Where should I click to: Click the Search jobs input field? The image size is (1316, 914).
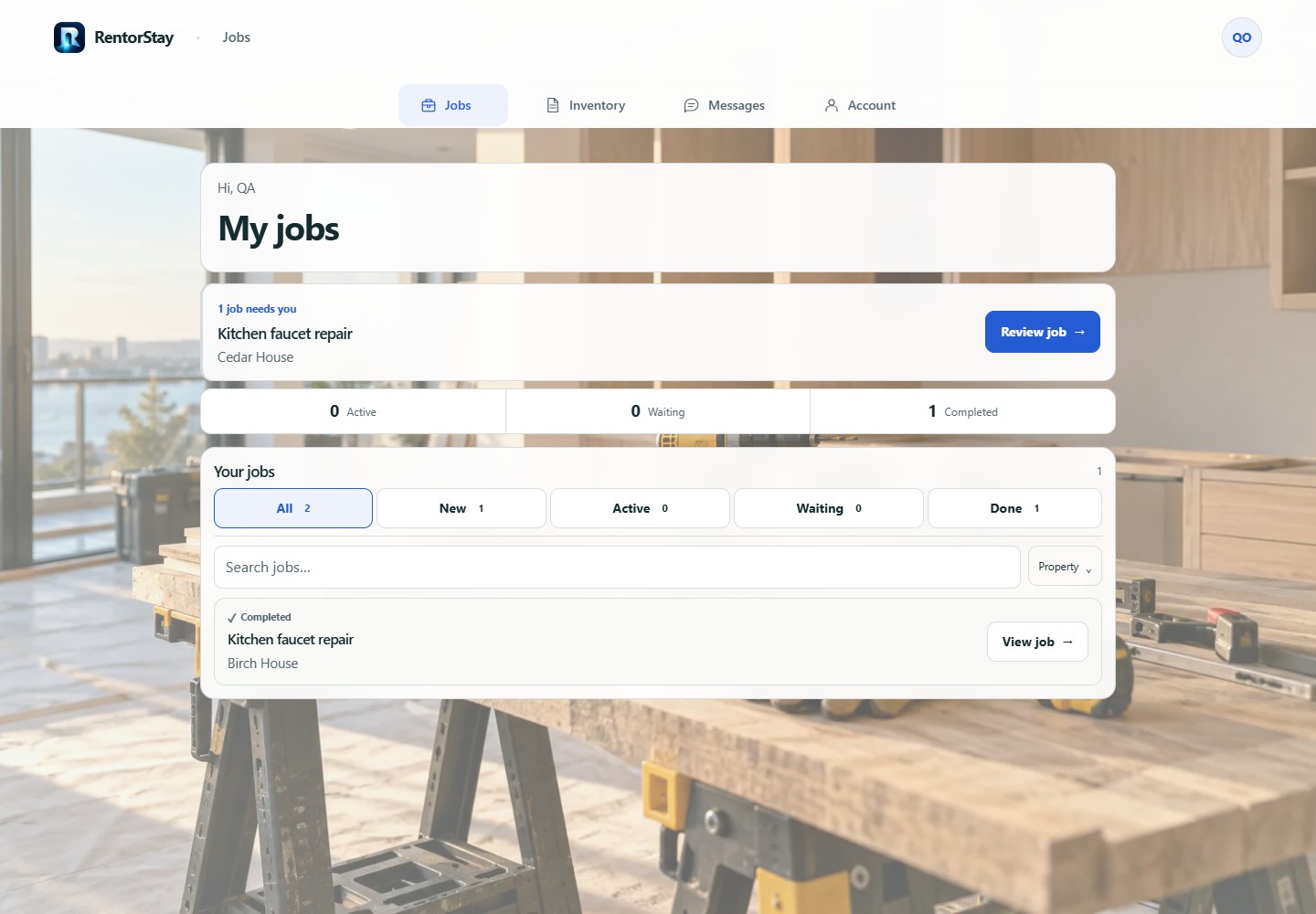(x=617, y=567)
